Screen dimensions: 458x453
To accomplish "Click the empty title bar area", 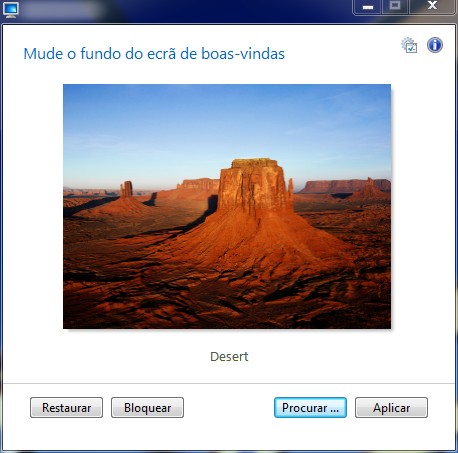I will coord(227,10).
